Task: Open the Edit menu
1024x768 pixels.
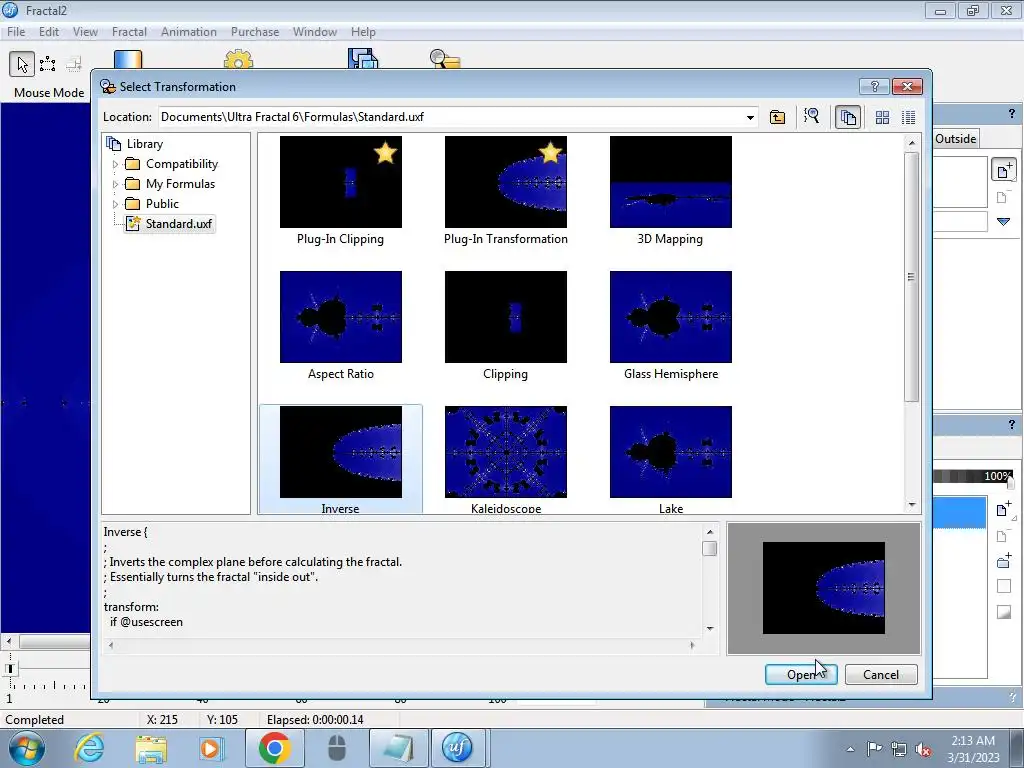Action: click(x=49, y=32)
